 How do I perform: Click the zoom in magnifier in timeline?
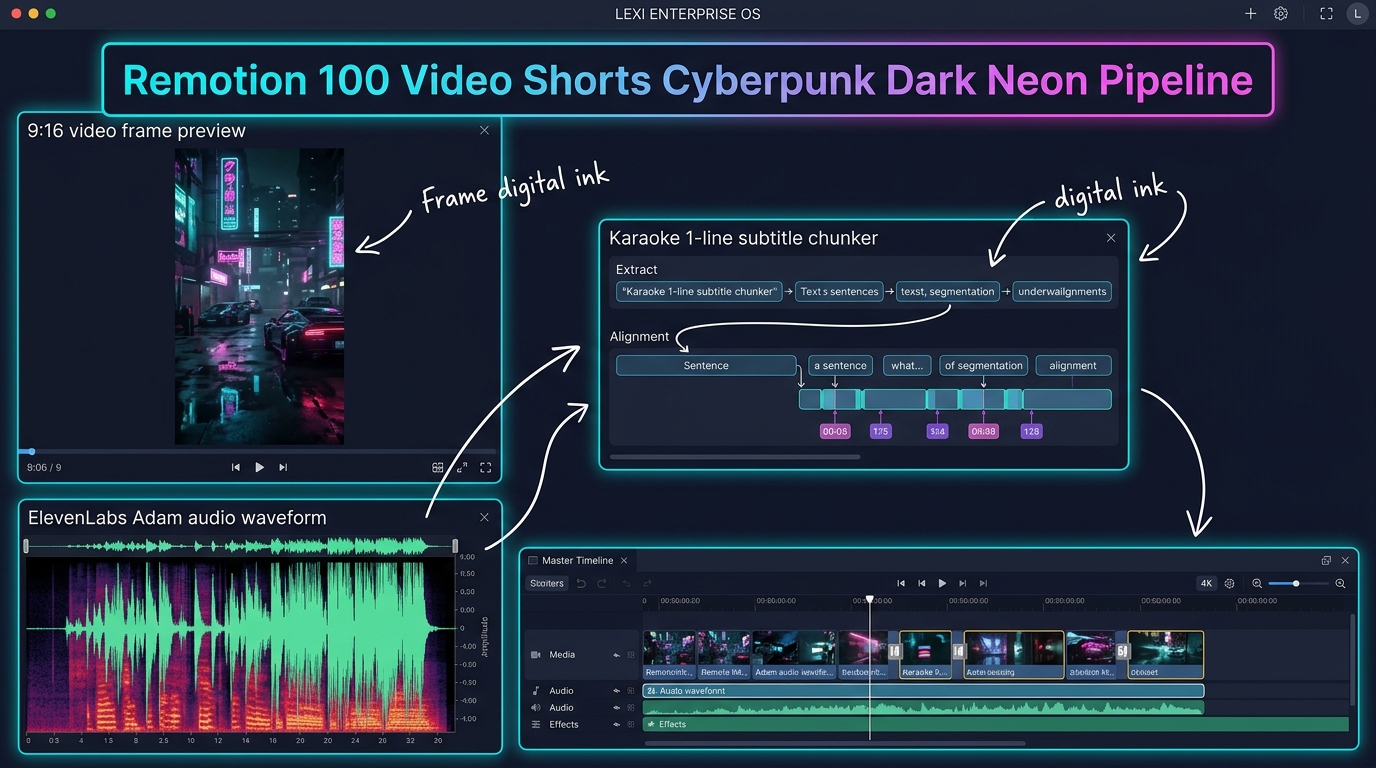click(x=1340, y=583)
